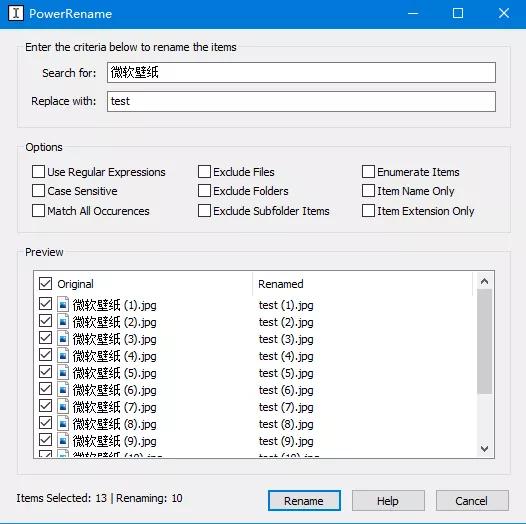Uncheck the 微软壁纸 (2).jpg row checkbox
526x524 pixels.
click(x=45, y=321)
